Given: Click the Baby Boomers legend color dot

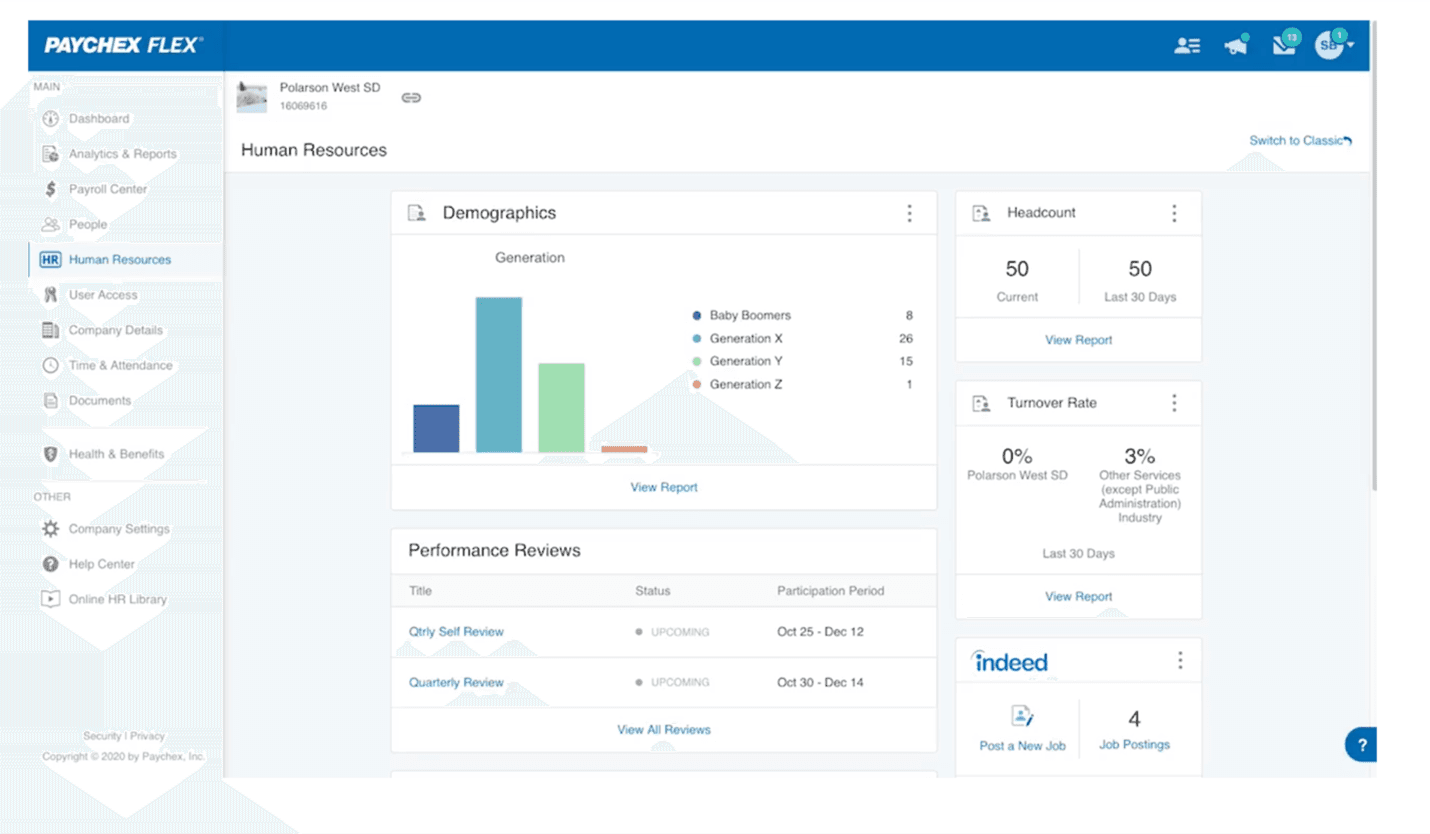Looking at the screenshot, I should coord(696,315).
